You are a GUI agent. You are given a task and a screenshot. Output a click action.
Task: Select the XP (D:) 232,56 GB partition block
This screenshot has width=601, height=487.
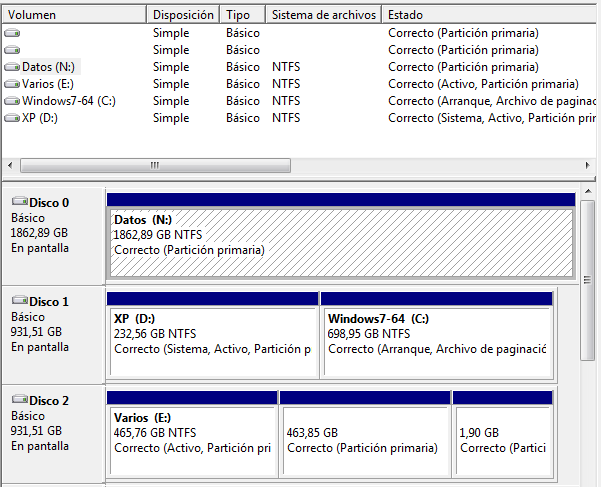(x=211, y=342)
